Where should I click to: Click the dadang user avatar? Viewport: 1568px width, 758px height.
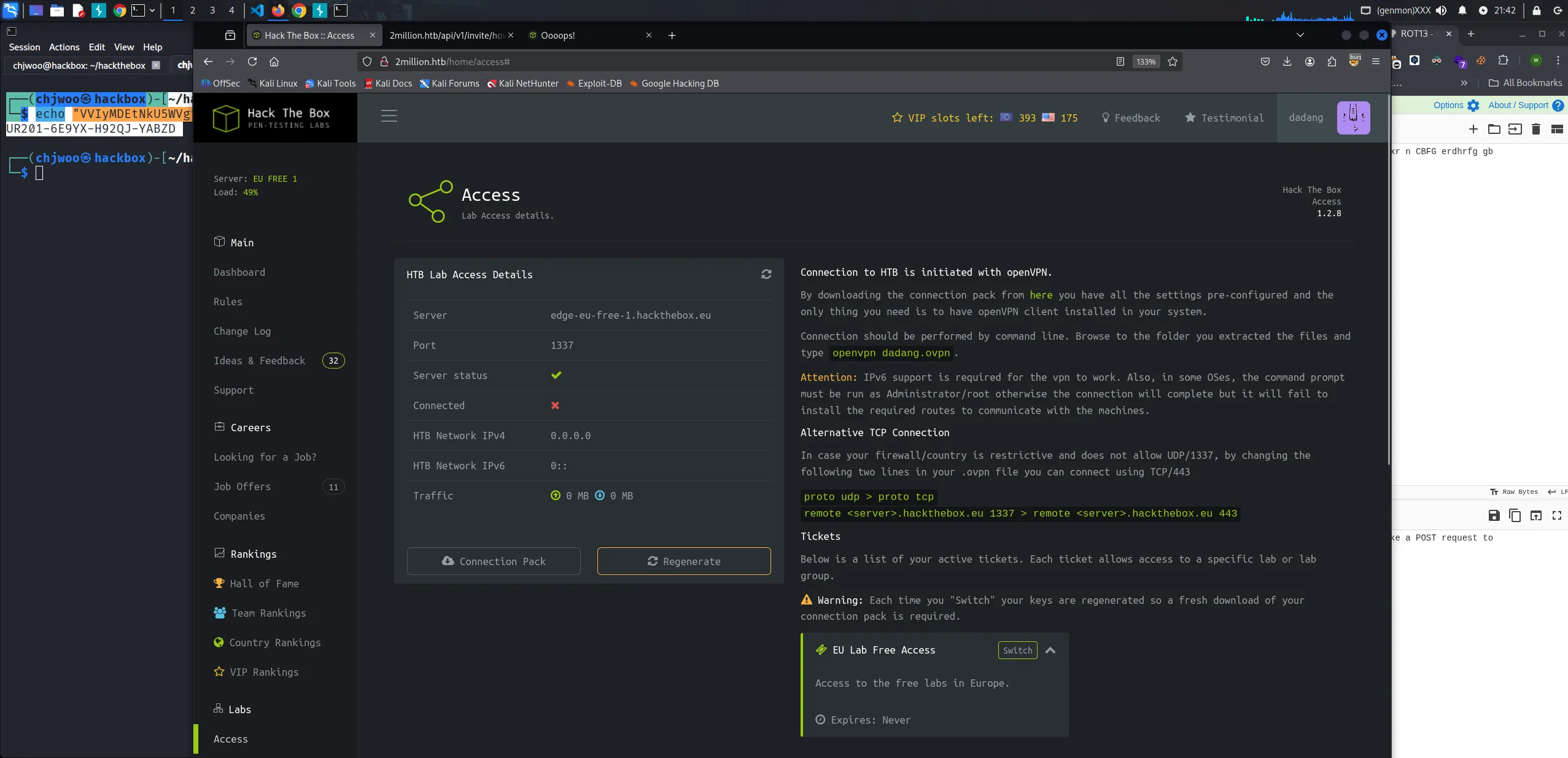pos(1353,118)
